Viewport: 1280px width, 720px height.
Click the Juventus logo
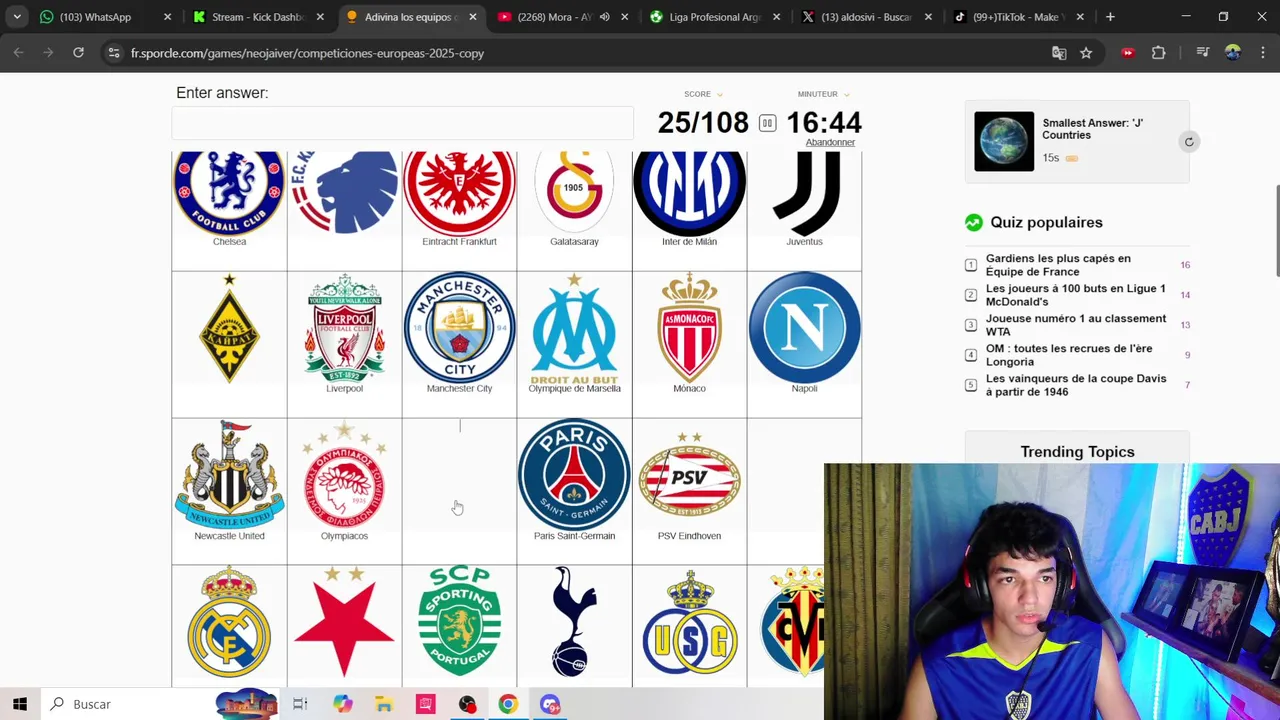(804, 193)
